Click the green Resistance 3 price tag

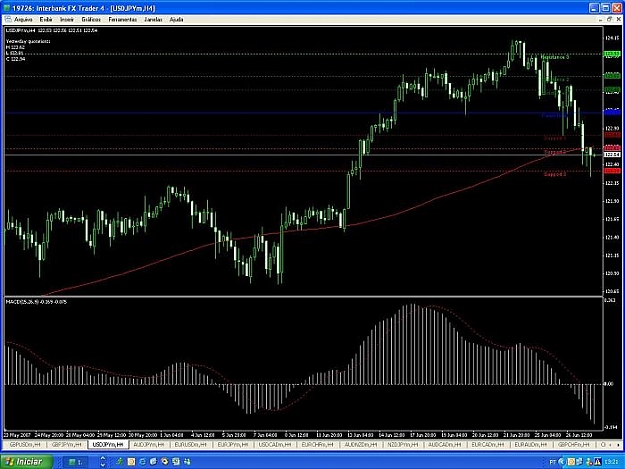click(x=612, y=54)
